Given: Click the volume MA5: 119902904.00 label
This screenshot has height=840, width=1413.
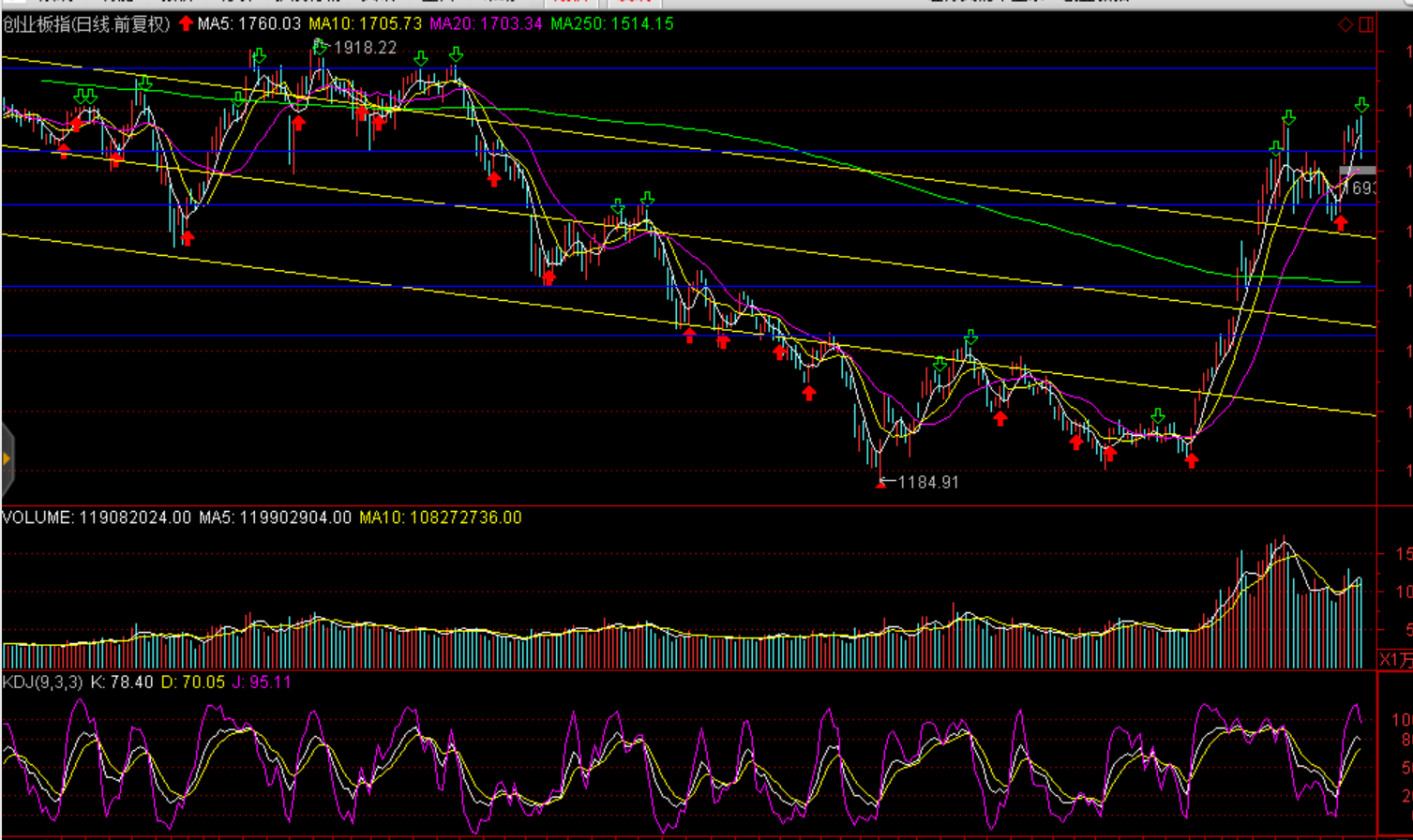Looking at the screenshot, I should coord(275,517).
